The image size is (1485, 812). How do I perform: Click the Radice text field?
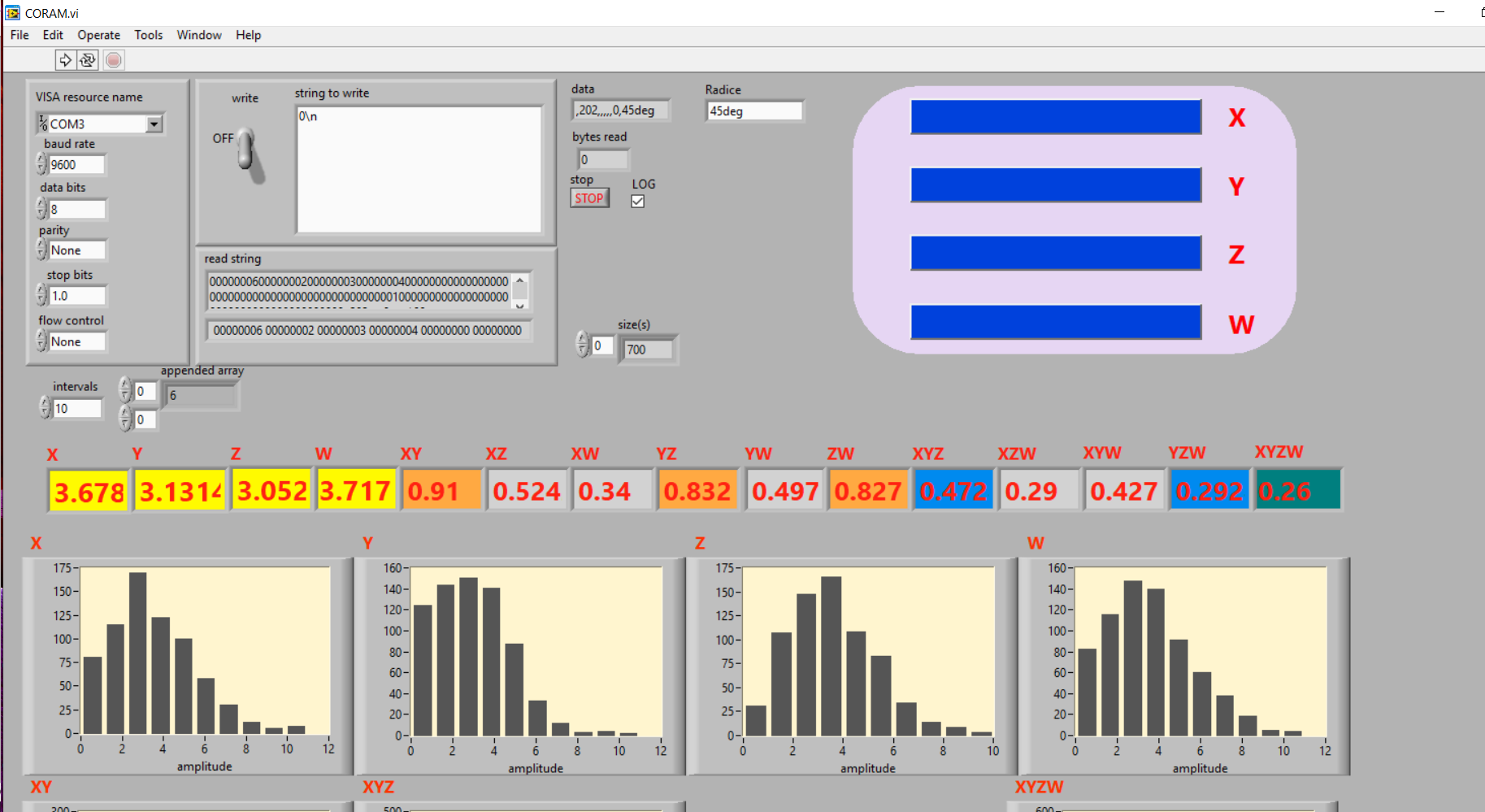[x=753, y=111]
